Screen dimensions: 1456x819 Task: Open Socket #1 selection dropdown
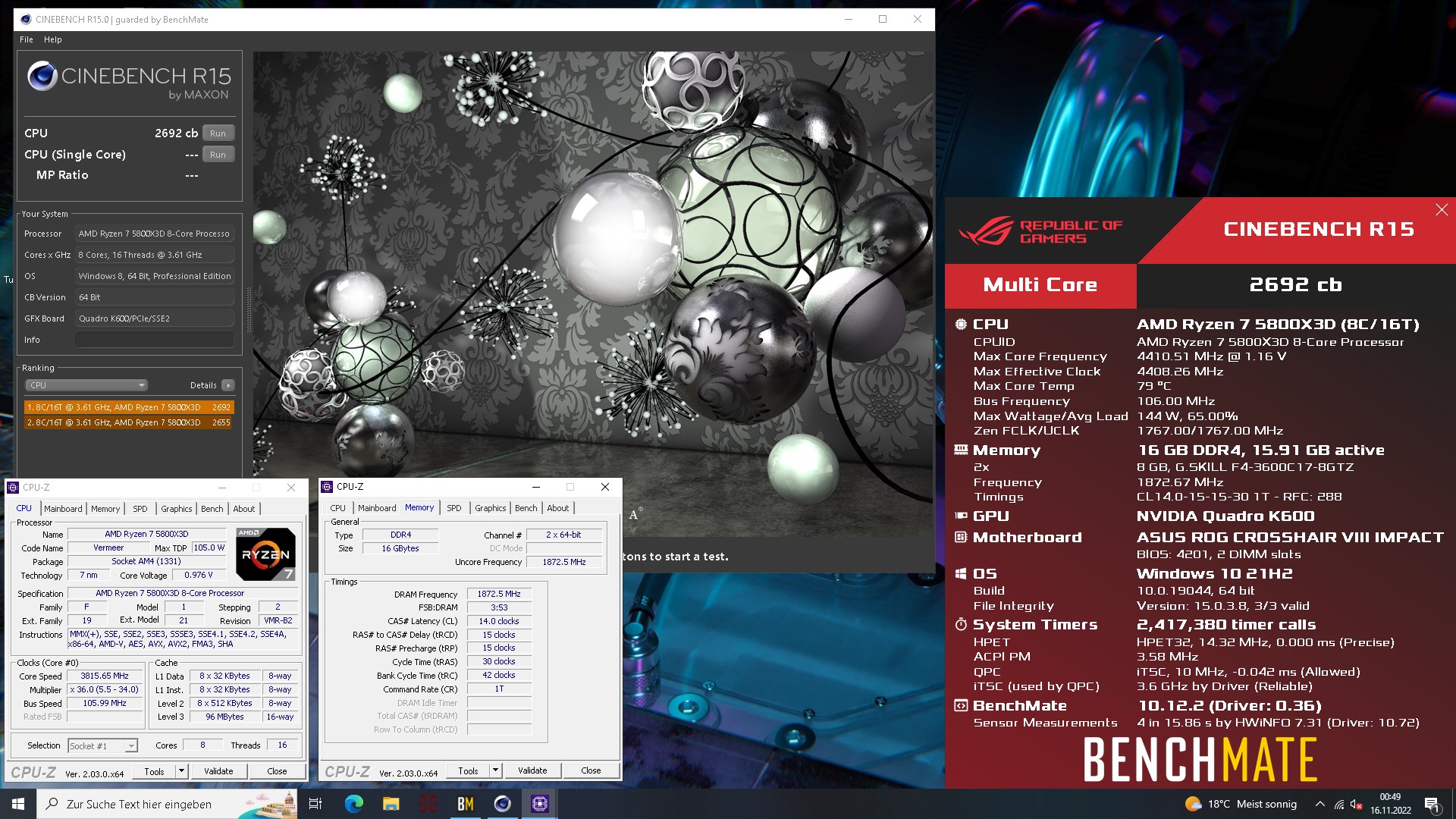[103, 746]
